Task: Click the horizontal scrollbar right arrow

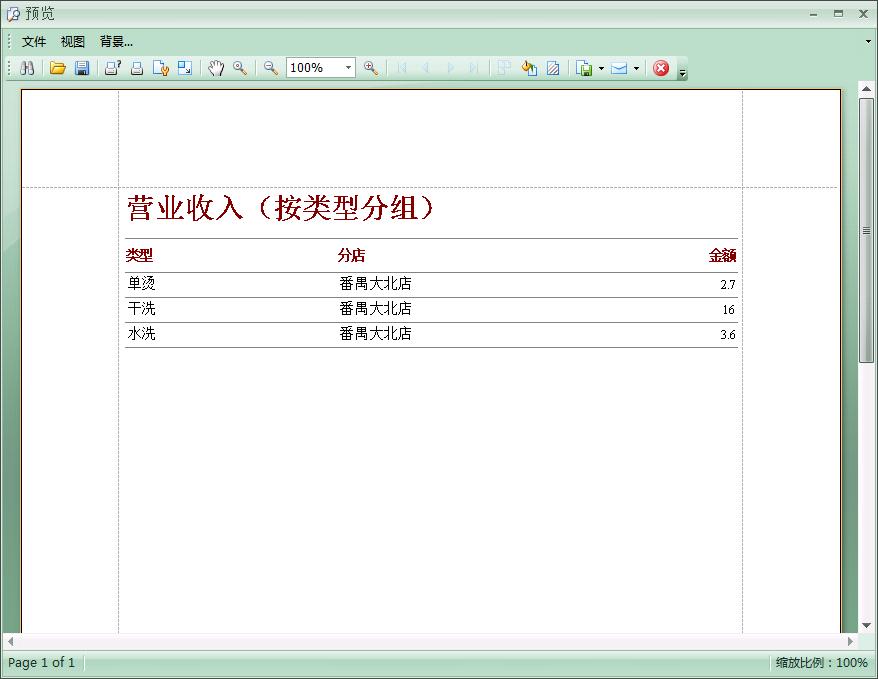Action: pyautogui.click(x=850, y=641)
